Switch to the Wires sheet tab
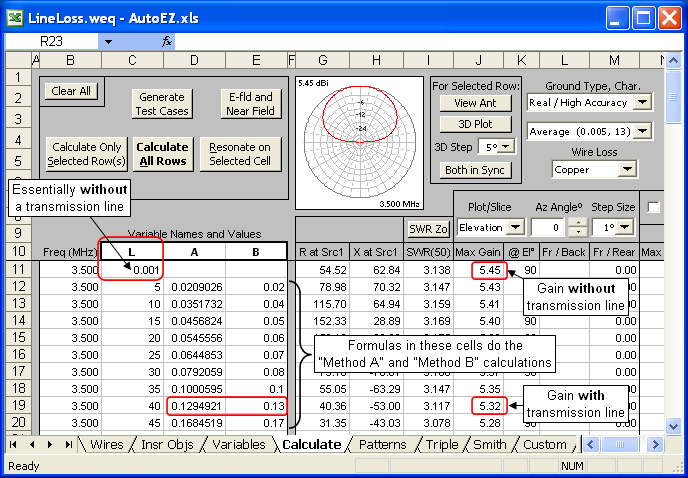Image resolution: width=688 pixels, height=478 pixels. pyautogui.click(x=106, y=445)
